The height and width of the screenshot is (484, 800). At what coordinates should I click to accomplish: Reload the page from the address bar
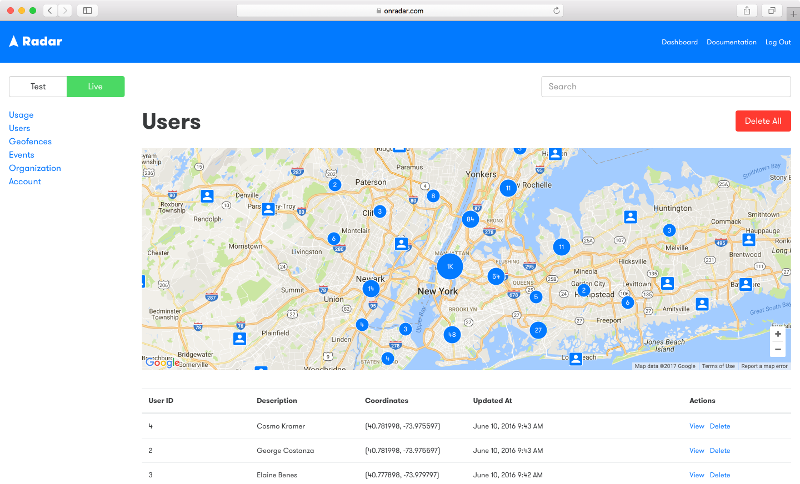pyautogui.click(x=557, y=10)
